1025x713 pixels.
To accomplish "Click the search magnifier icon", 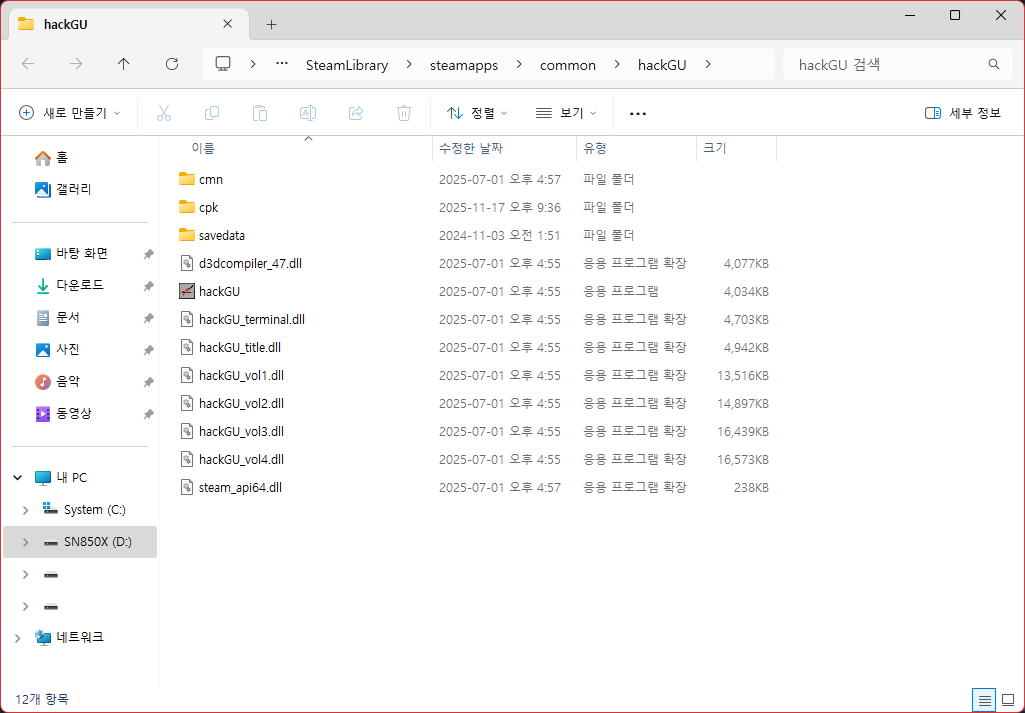I will tap(994, 64).
